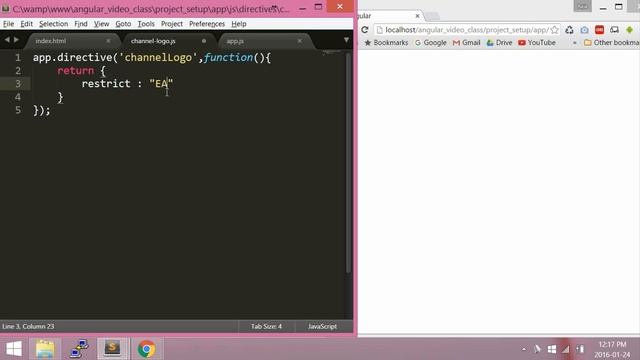This screenshot has width=640, height=360.
Task: Open the clock showing 12:17 PM
Action: (612, 349)
